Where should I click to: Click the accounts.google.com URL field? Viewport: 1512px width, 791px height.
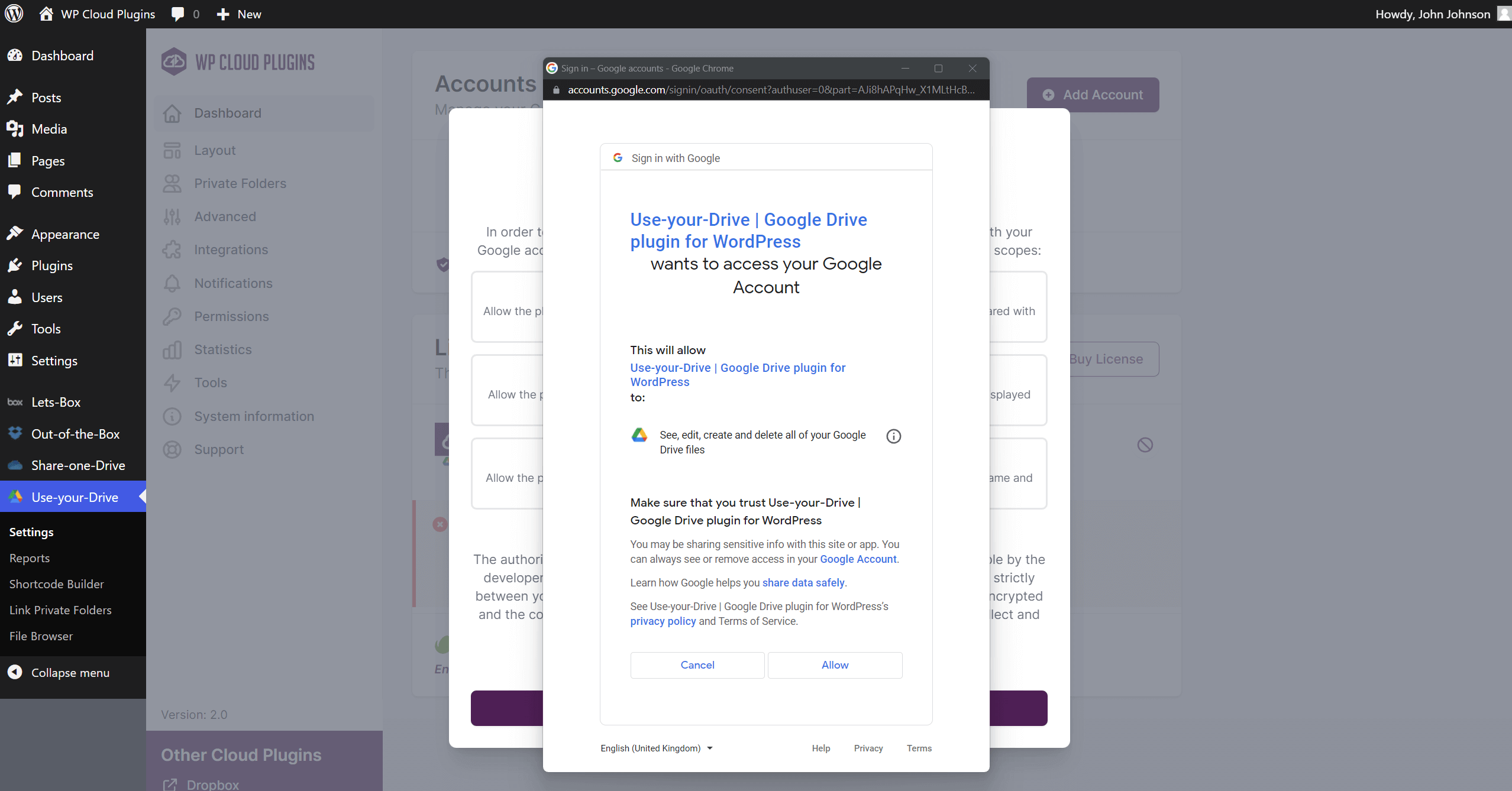click(x=769, y=90)
